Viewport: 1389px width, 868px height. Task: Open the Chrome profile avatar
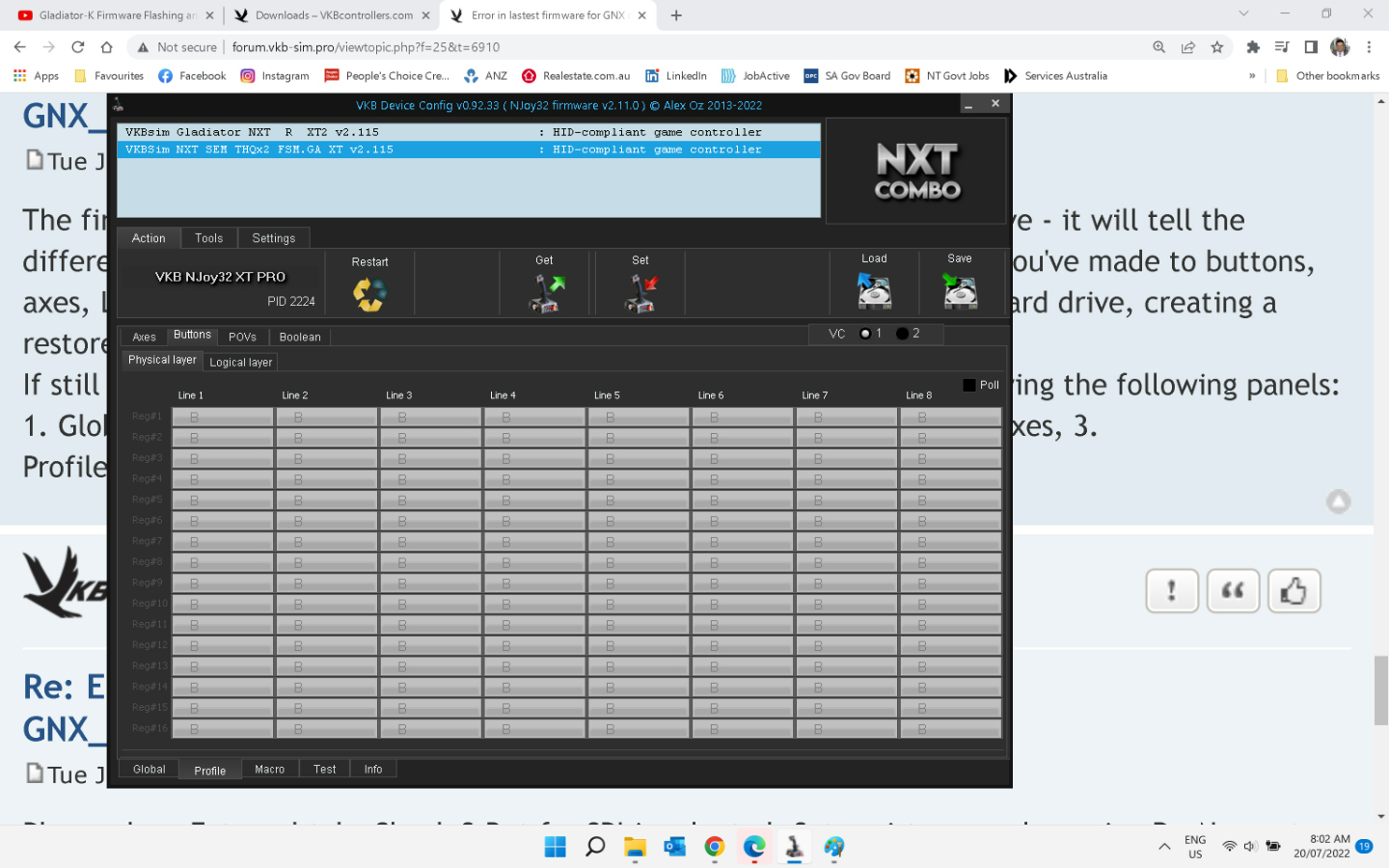click(1340, 46)
